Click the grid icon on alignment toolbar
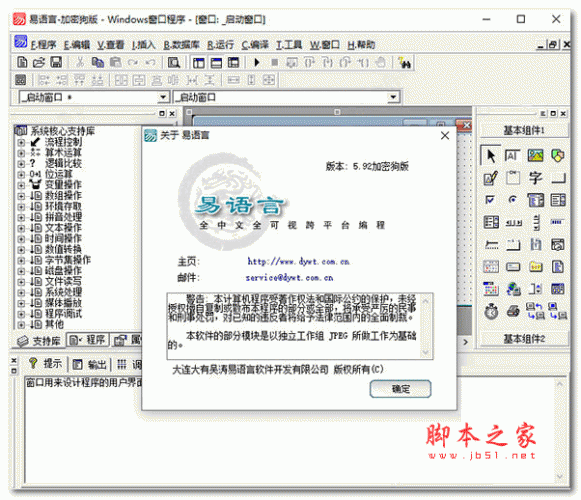This screenshot has width=581, height=500. [20, 80]
